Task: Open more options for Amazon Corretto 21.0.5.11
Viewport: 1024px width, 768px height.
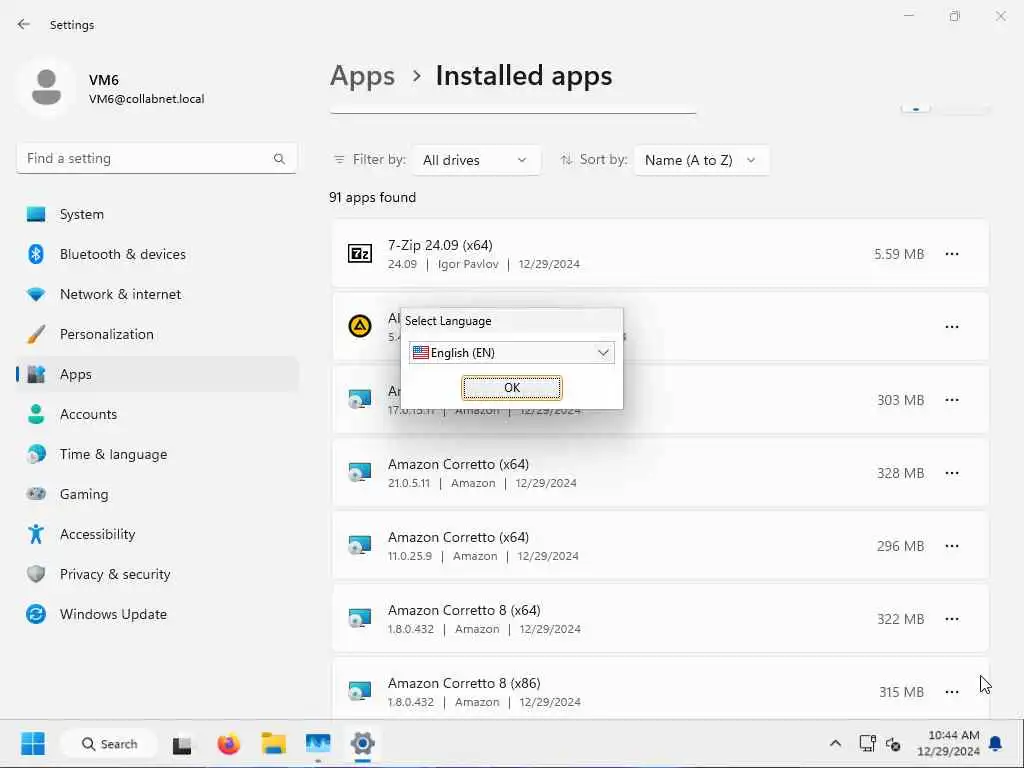Action: point(952,473)
